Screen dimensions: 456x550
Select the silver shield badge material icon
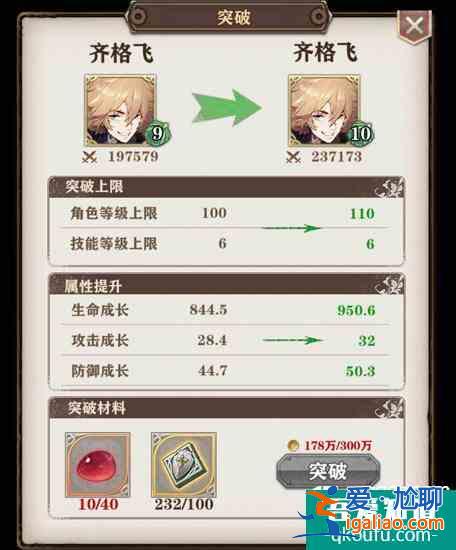[183, 464]
